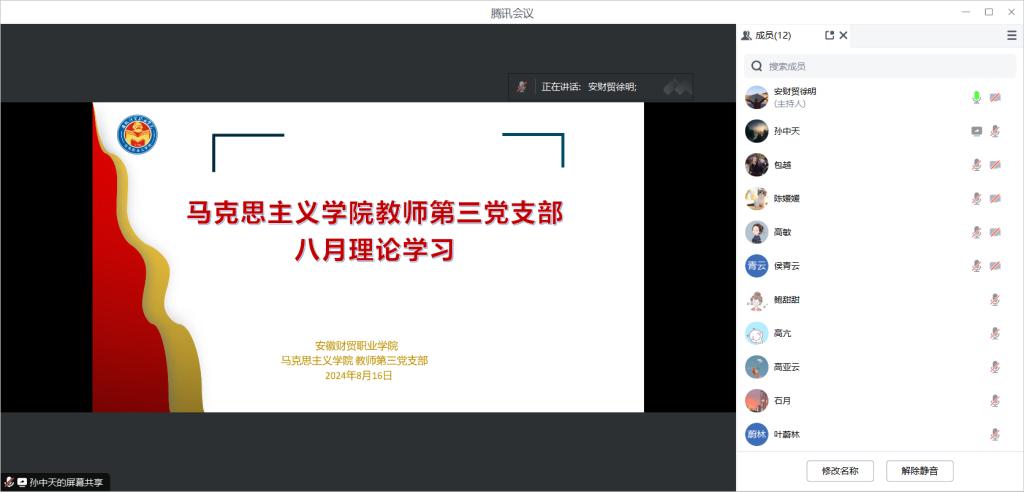Toggle the camera icon for 陈媛媛
This screenshot has width=1024, height=492.
pos(995,199)
